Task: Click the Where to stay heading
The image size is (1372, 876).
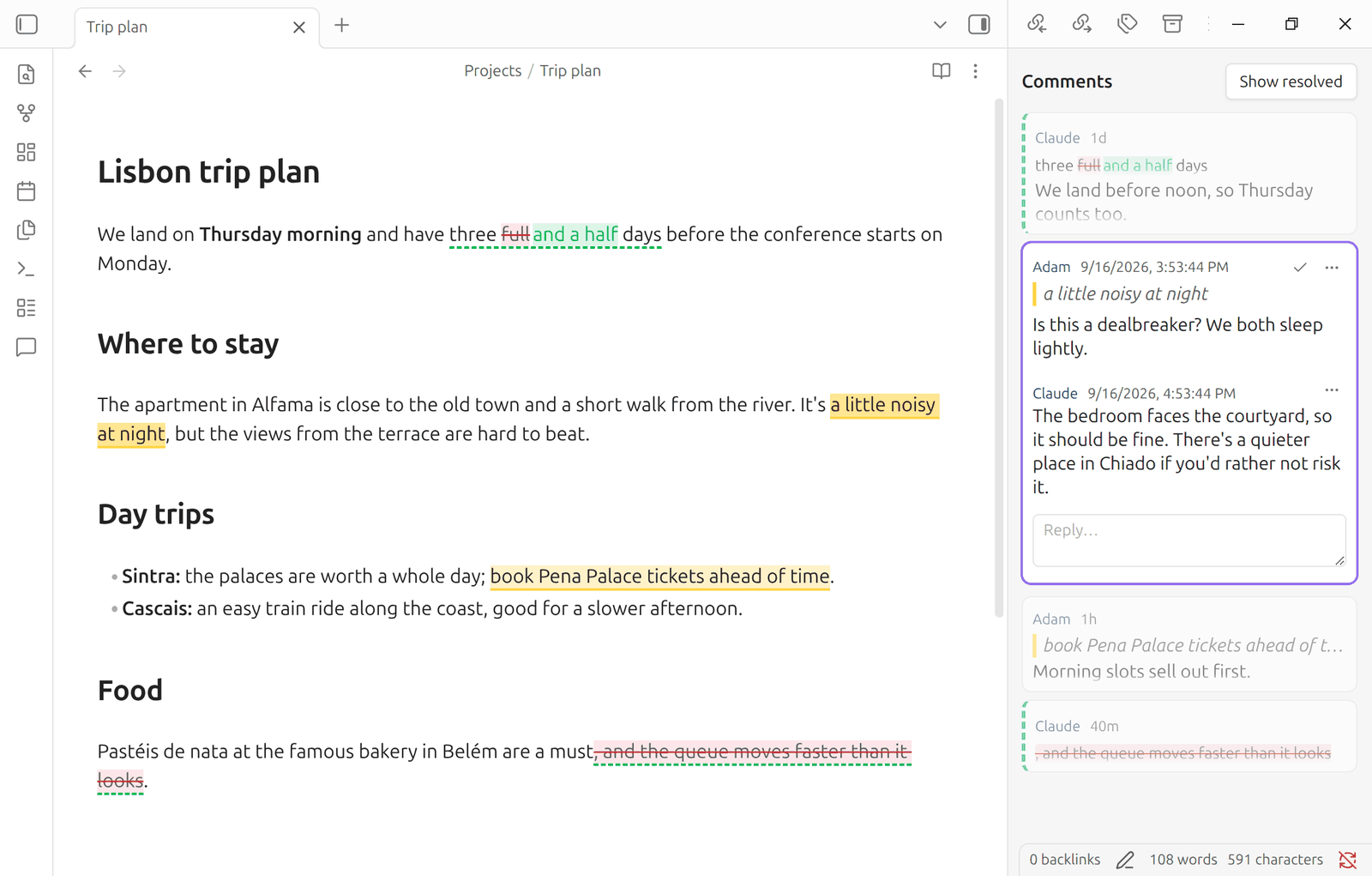Action: click(x=188, y=344)
